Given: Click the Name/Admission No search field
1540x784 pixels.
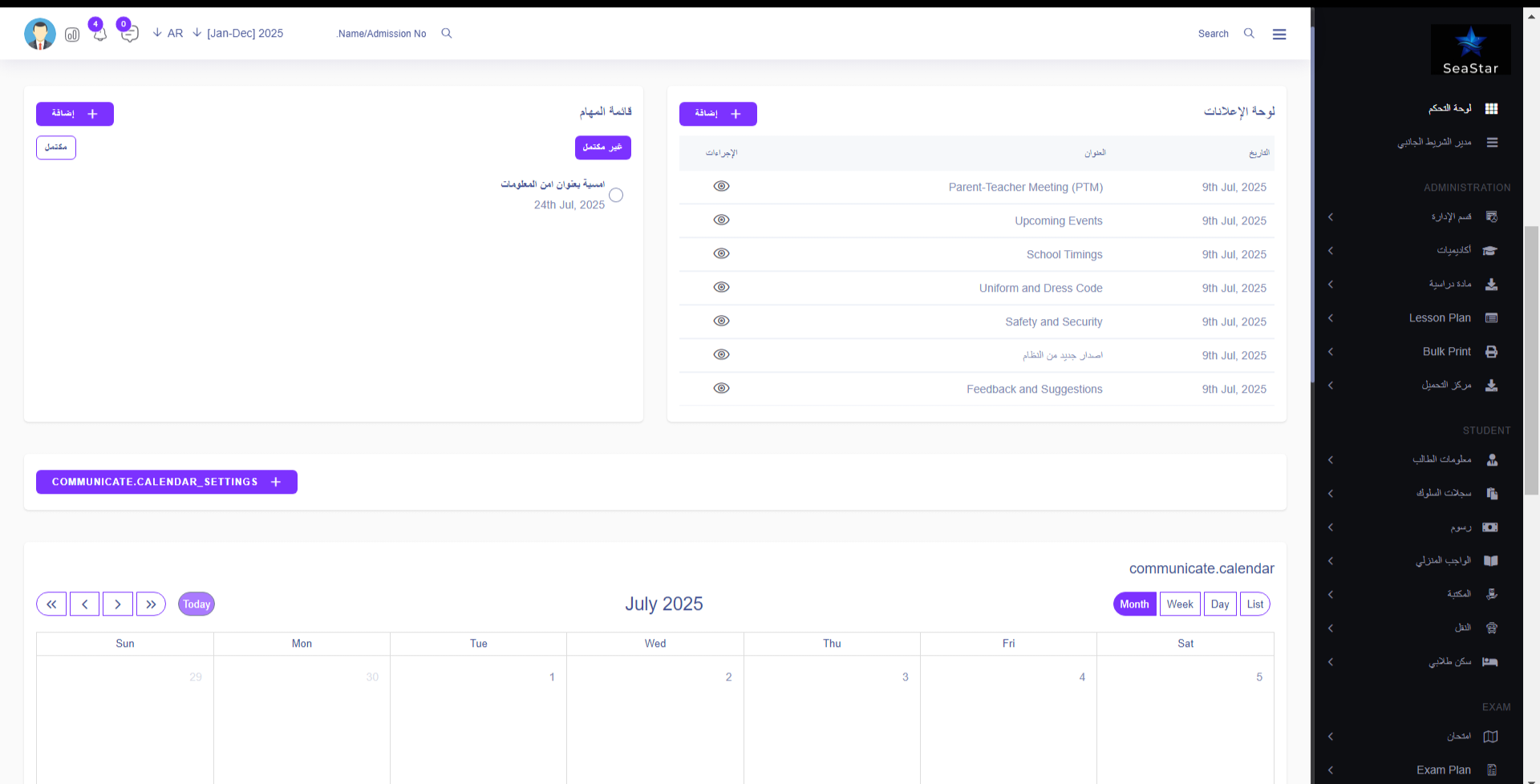Looking at the screenshot, I should click(x=382, y=34).
